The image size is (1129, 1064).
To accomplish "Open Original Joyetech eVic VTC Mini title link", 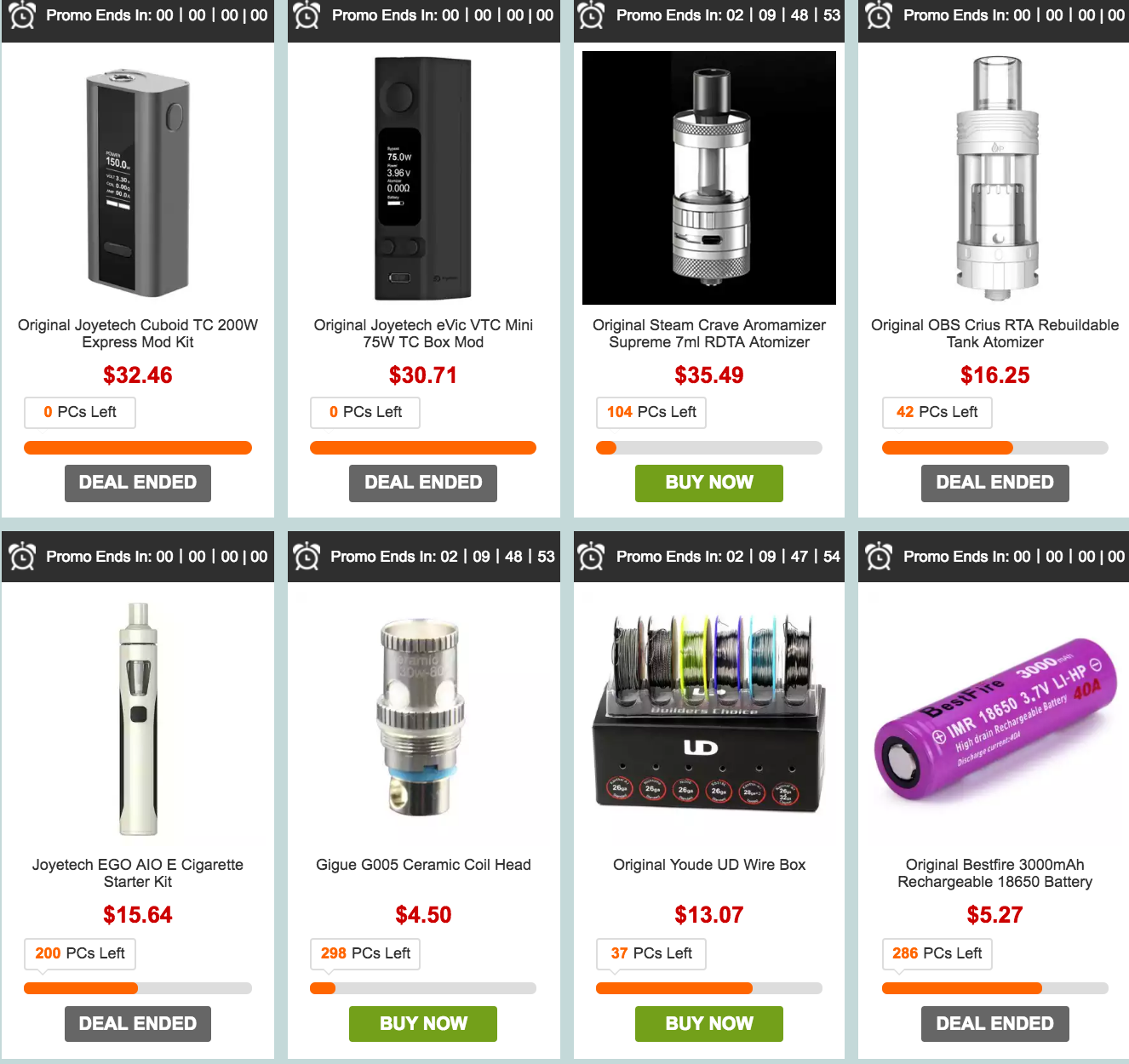I will click(423, 334).
